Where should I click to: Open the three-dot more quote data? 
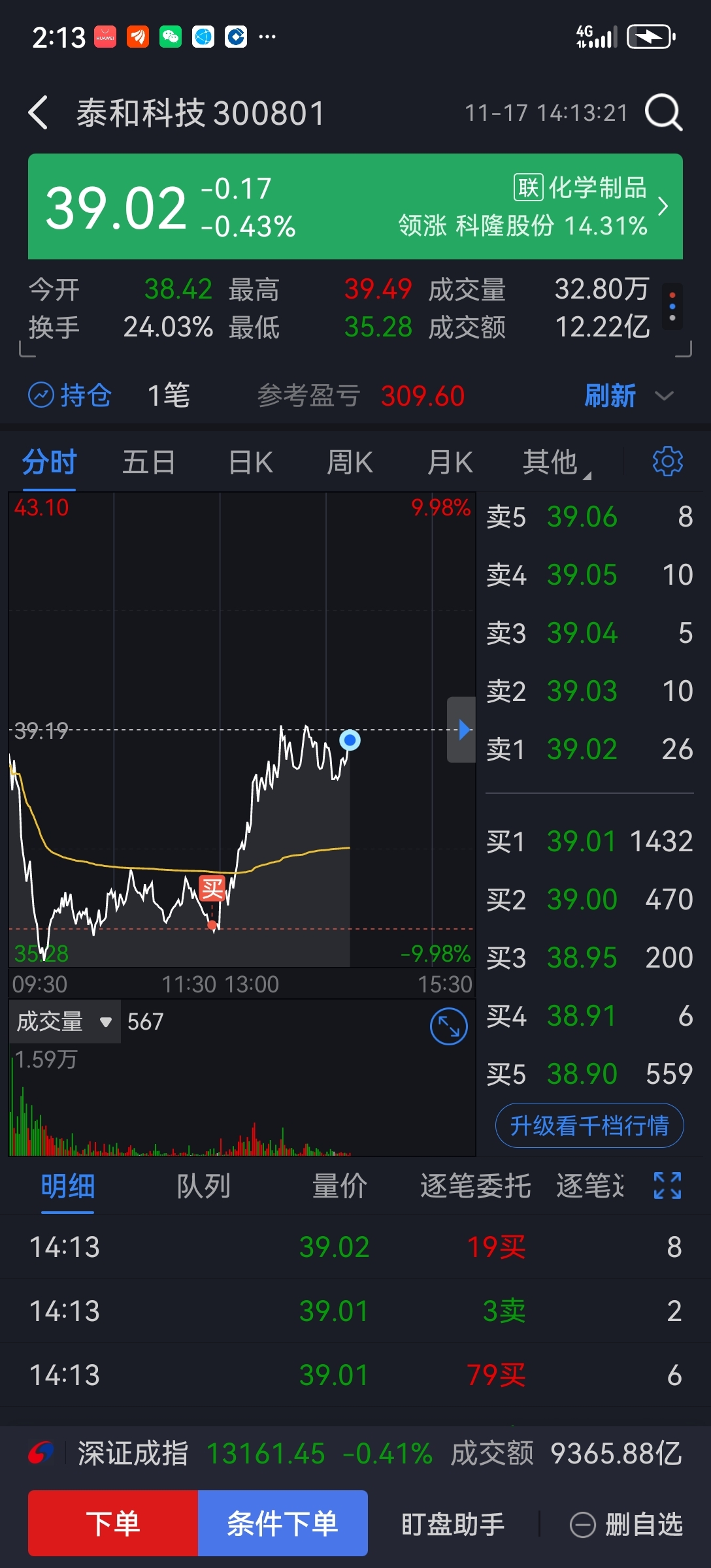(672, 306)
